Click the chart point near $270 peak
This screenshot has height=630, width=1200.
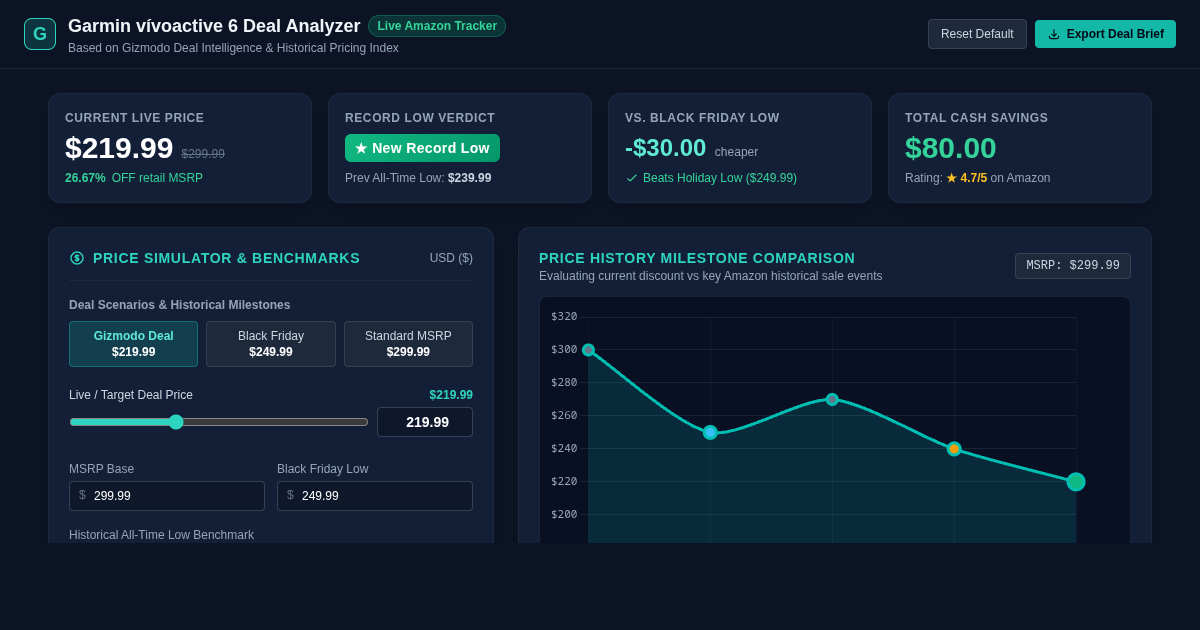pyautogui.click(x=832, y=400)
